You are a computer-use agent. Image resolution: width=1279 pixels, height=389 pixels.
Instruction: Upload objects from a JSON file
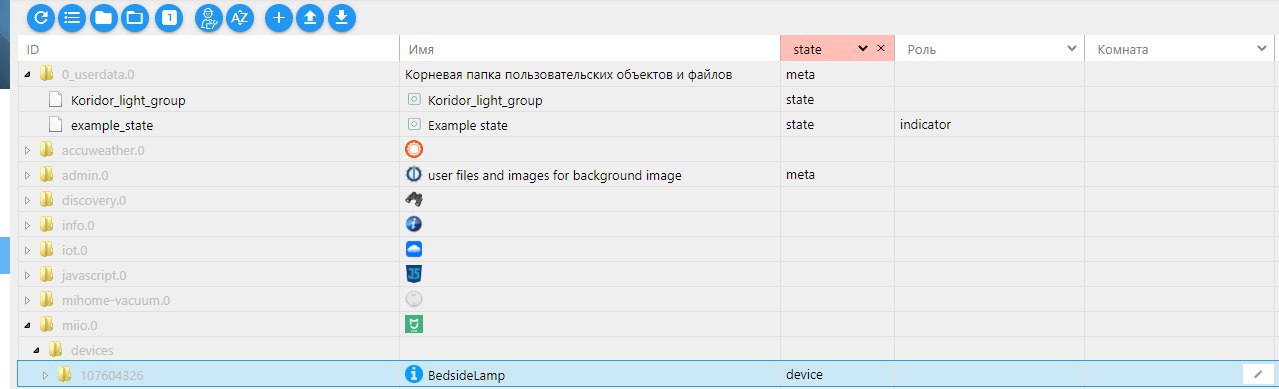[x=311, y=17]
